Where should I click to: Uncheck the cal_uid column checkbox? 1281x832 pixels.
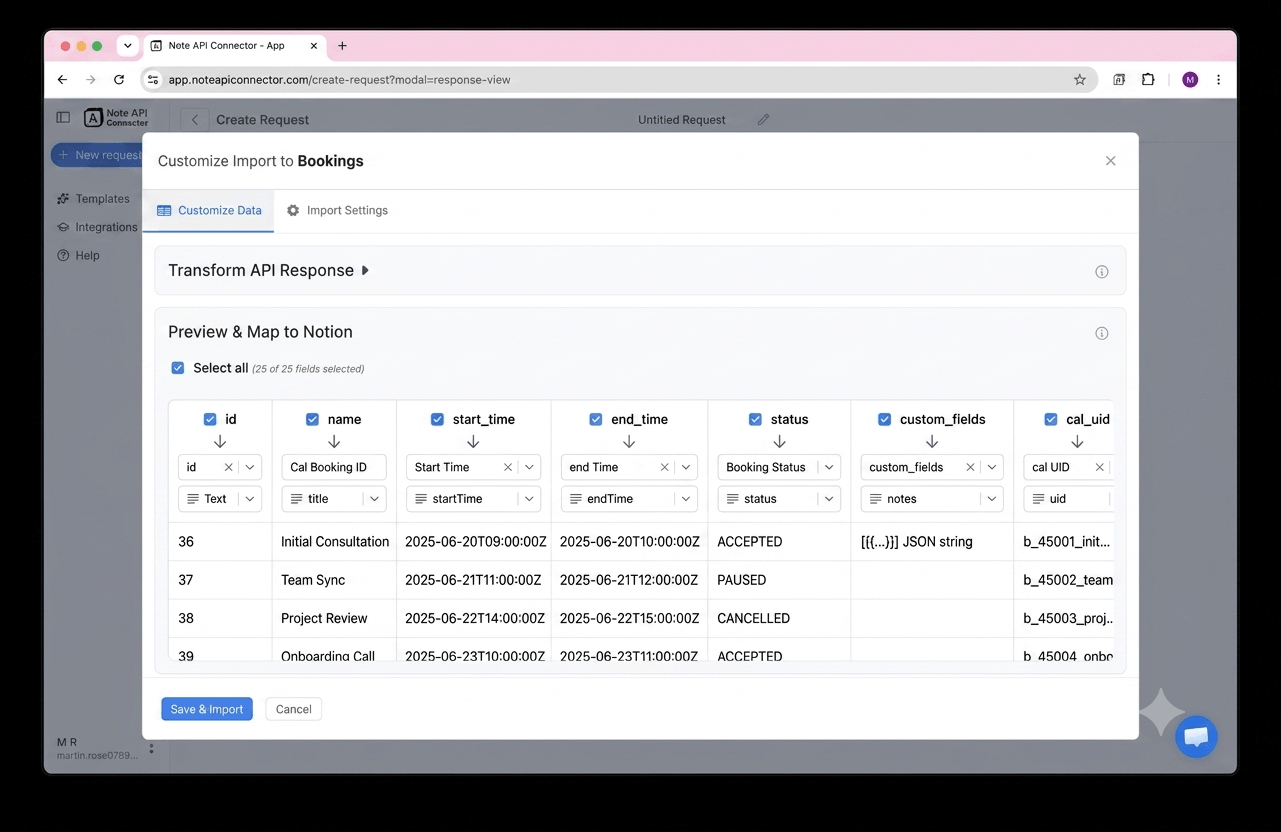coord(1051,420)
